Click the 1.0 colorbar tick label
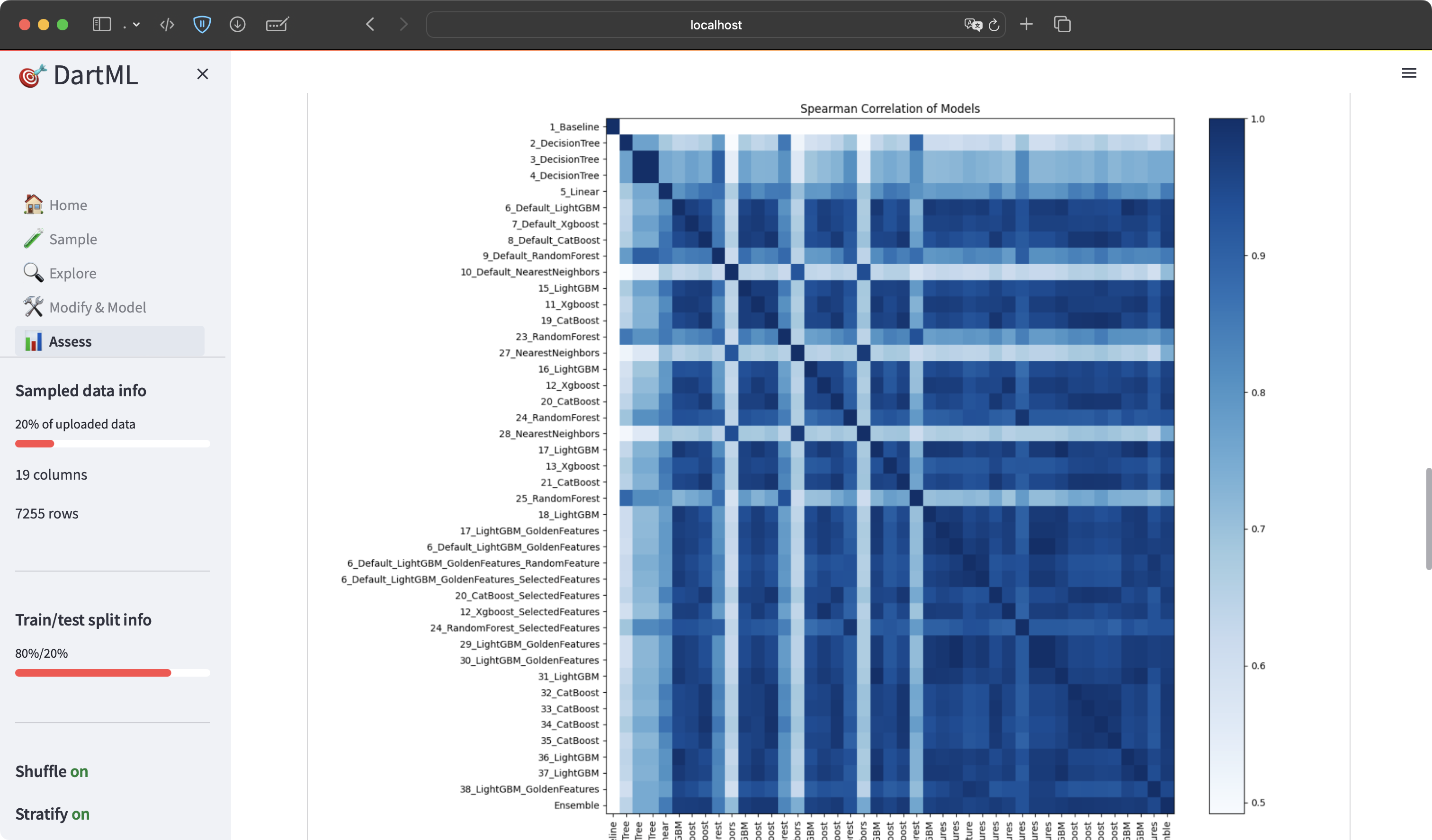The width and height of the screenshot is (1432, 840). (1258, 119)
